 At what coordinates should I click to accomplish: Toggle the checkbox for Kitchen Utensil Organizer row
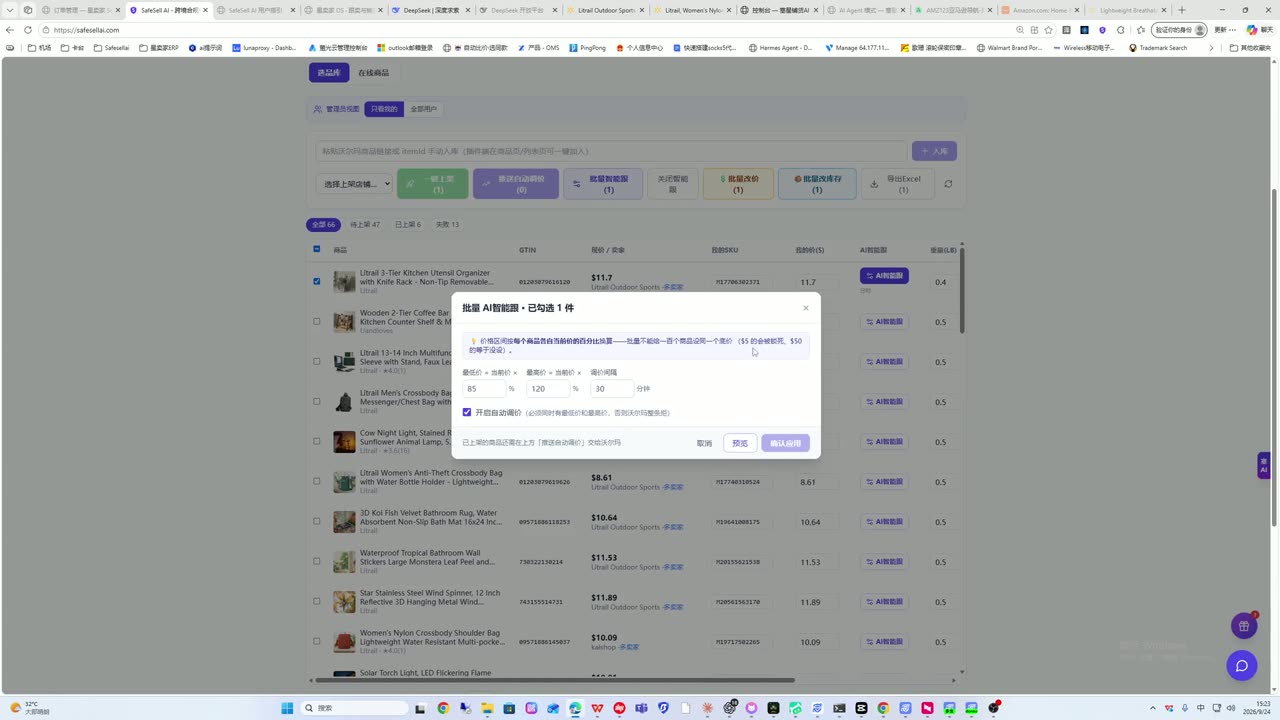tap(317, 282)
